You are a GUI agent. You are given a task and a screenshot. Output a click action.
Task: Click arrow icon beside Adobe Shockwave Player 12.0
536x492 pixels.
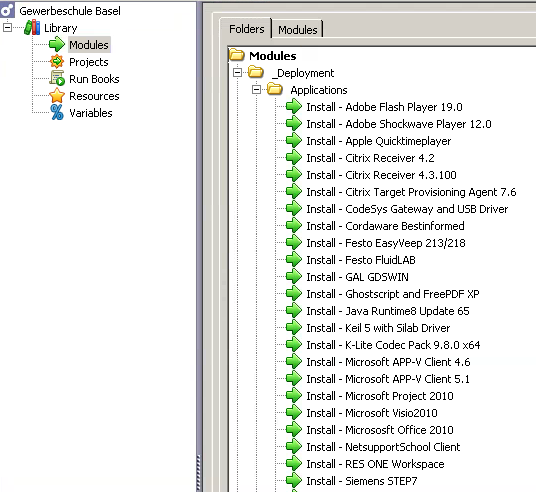click(x=294, y=123)
